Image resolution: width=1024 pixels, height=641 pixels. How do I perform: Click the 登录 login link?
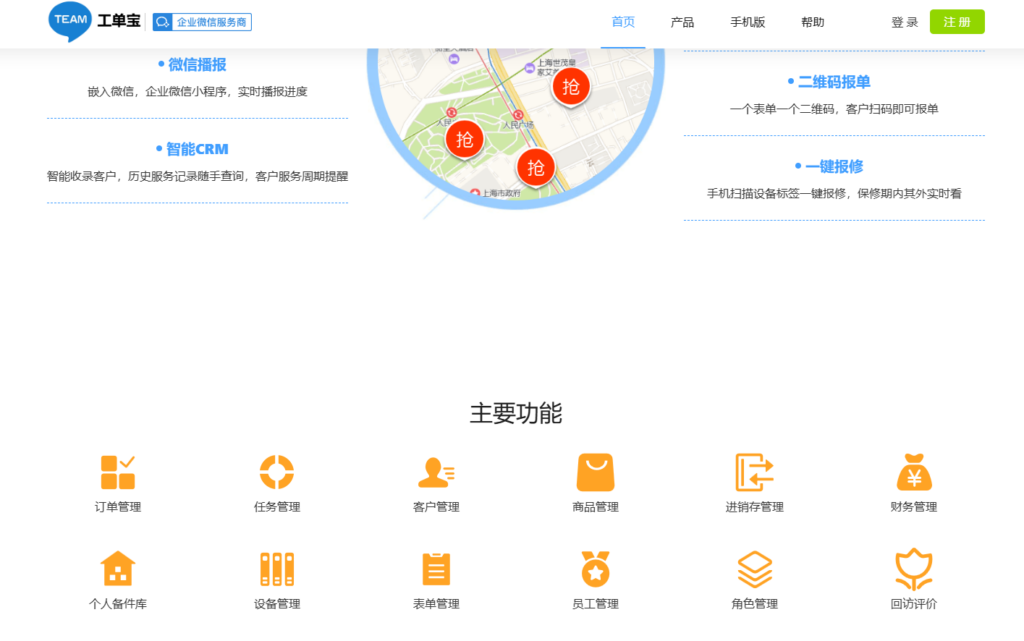[904, 22]
